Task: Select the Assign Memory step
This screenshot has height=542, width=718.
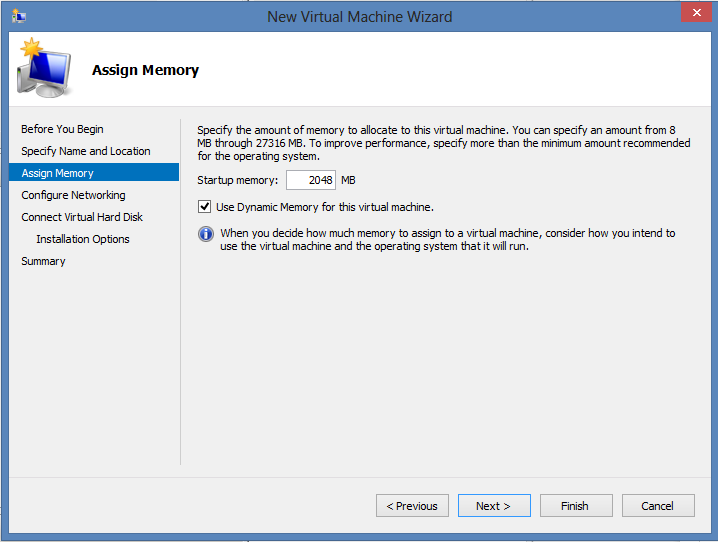Action: [58, 173]
